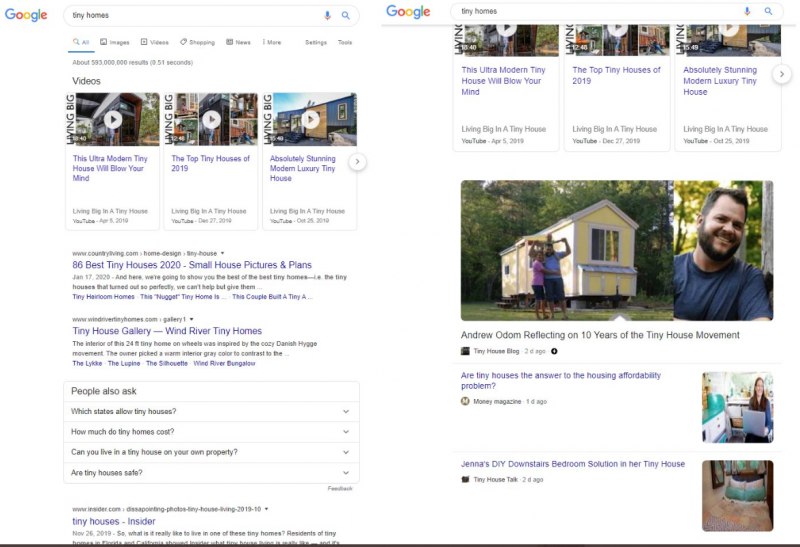Open 'Tiny House Gallery — Wind River Tiny Homes' result

[x=167, y=331]
